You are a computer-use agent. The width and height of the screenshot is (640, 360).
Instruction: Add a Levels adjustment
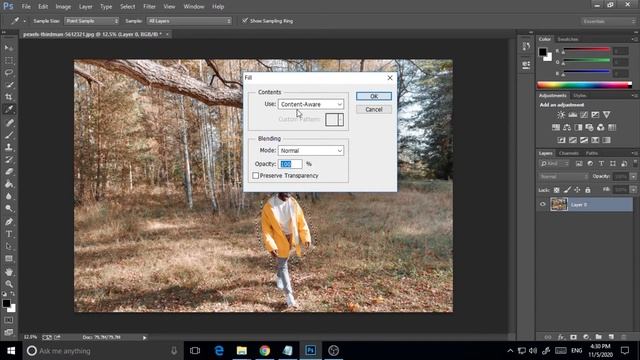point(573,115)
